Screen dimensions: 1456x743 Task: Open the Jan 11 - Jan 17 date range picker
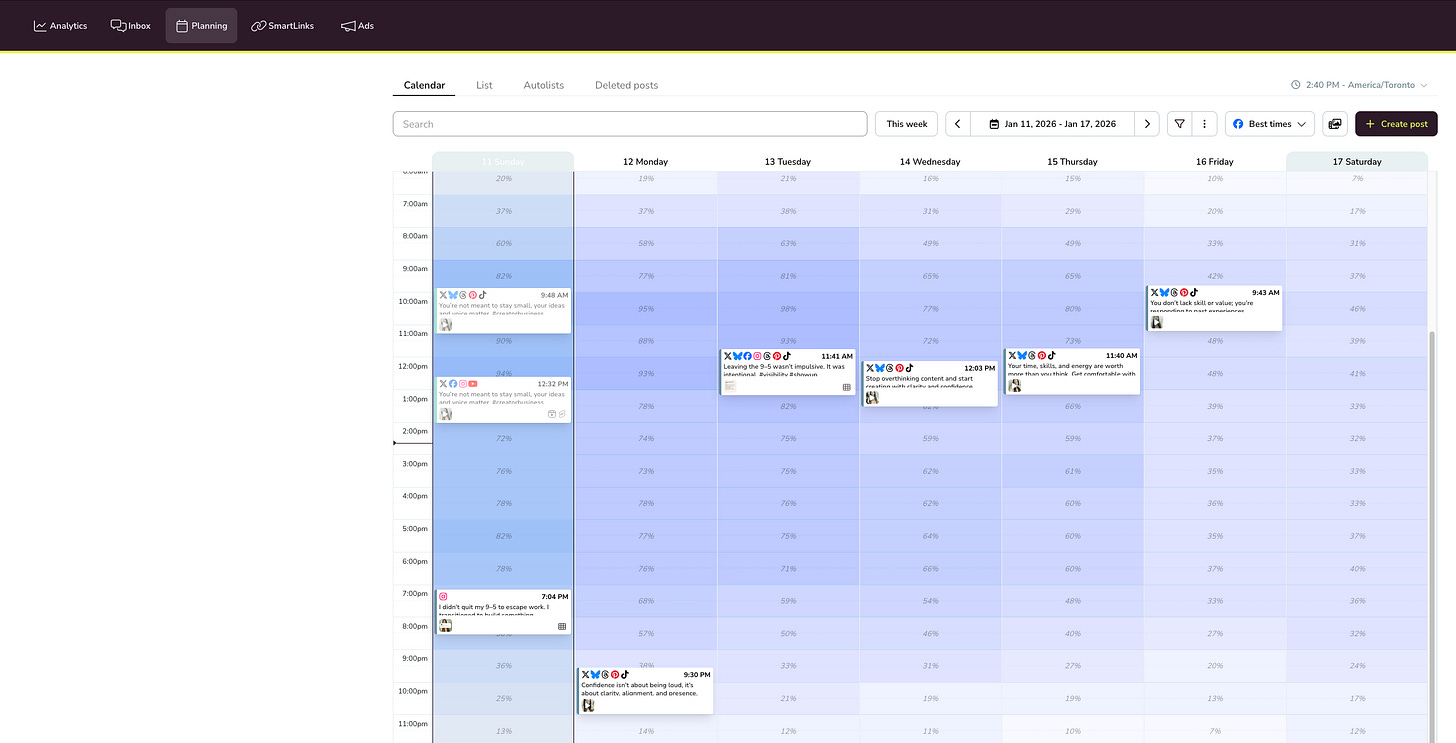1052,123
